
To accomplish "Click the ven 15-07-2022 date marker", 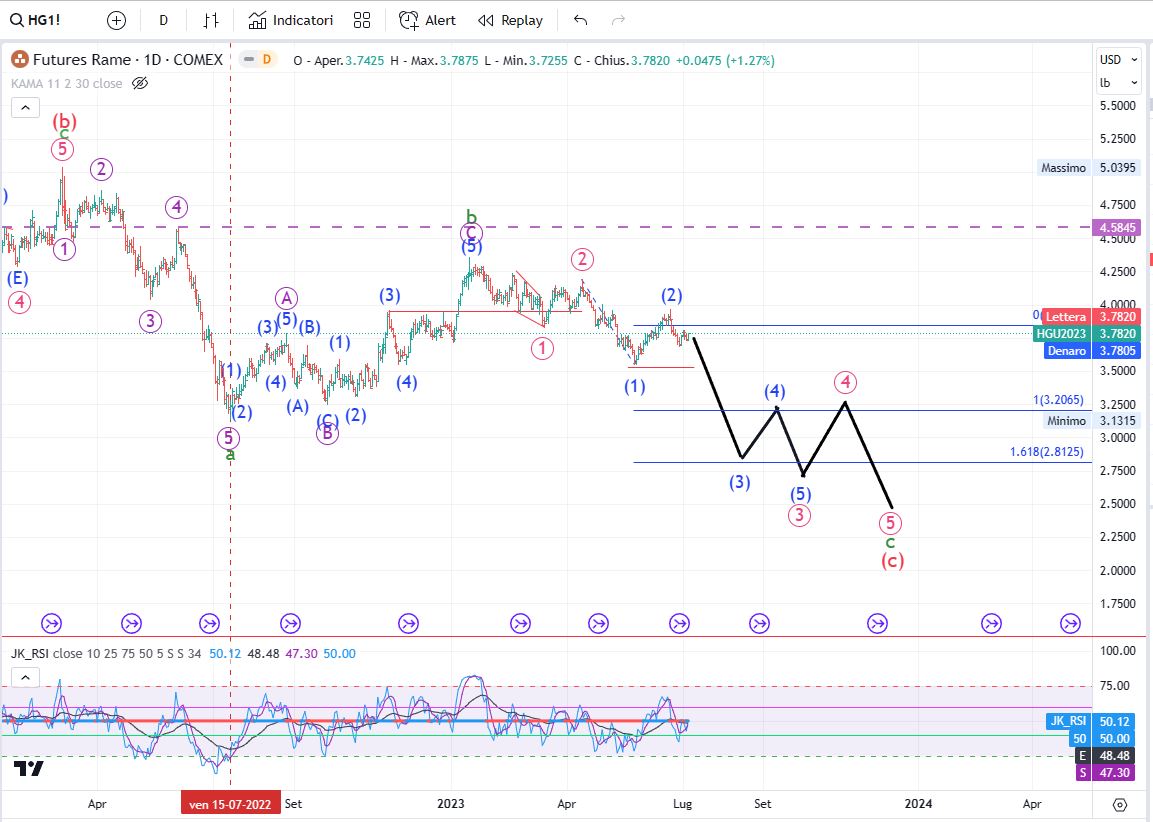I will 231,803.
